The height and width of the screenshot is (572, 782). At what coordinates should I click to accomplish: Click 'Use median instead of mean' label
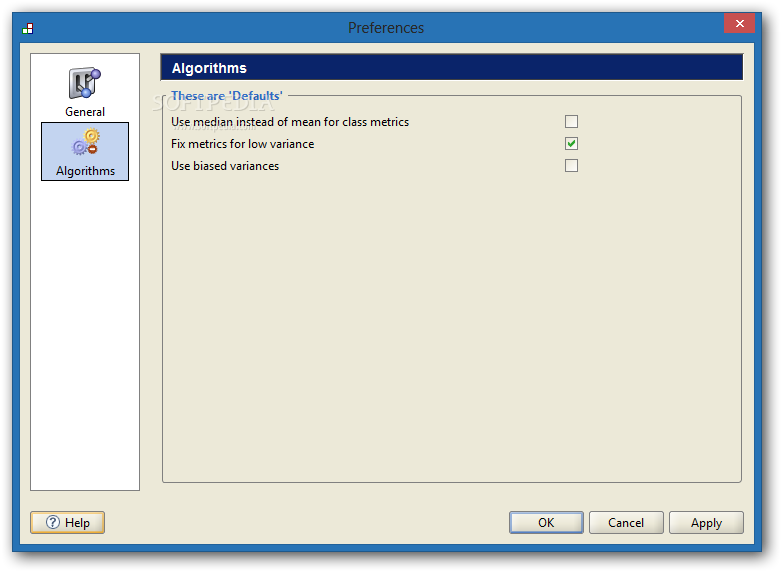click(290, 122)
